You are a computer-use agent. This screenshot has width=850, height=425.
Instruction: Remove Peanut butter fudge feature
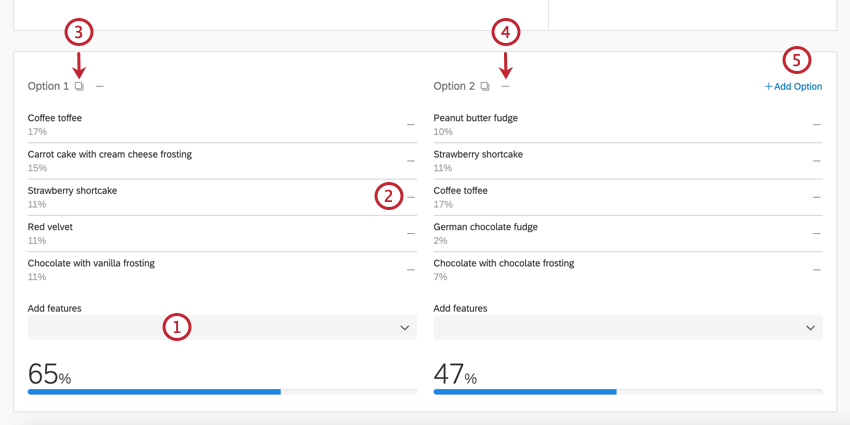[x=816, y=125]
